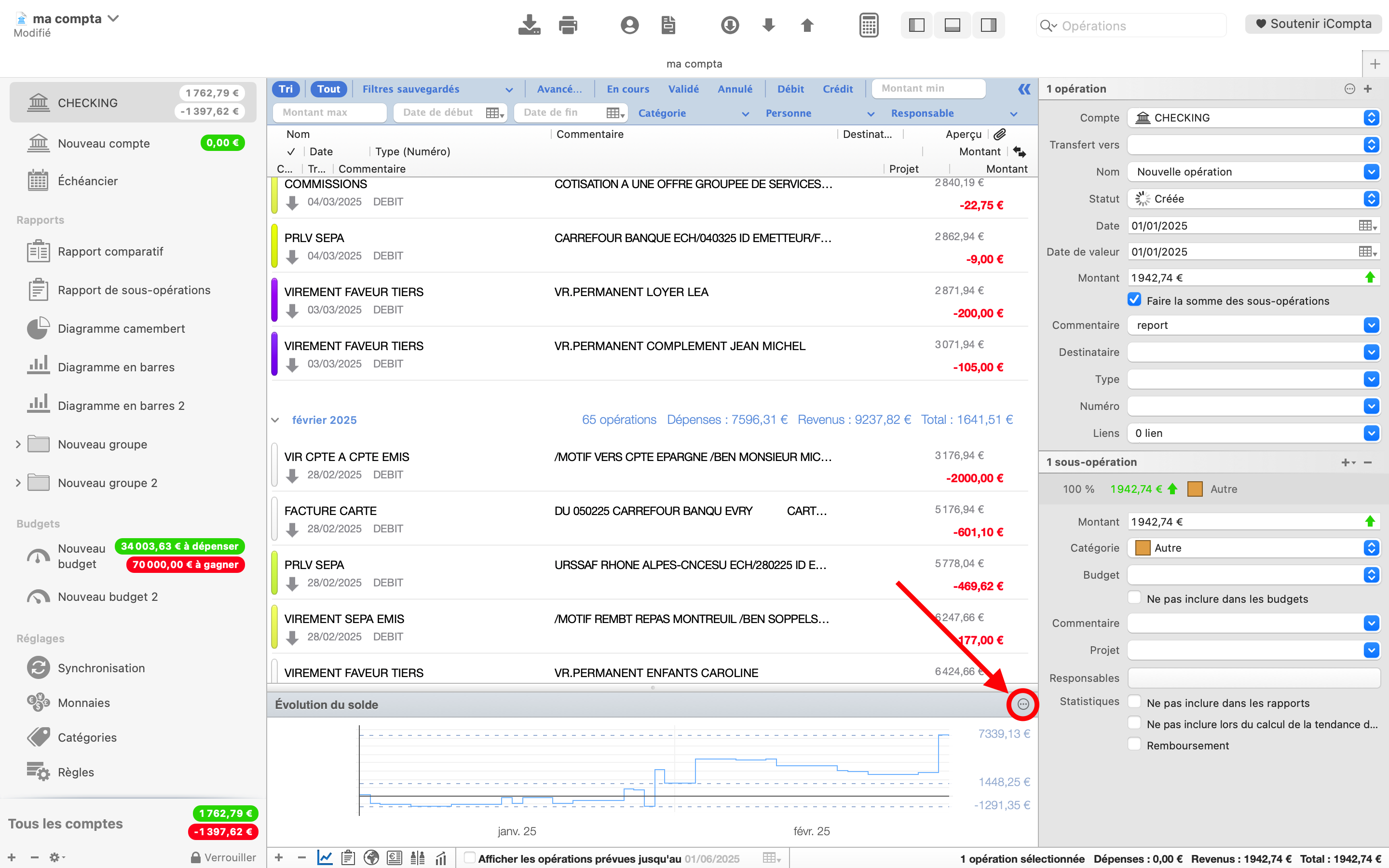Viewport: 1389px width, 868px height.
Task: Click the euro bill icon in bottom toolbar
Action: tap(395, 858)
